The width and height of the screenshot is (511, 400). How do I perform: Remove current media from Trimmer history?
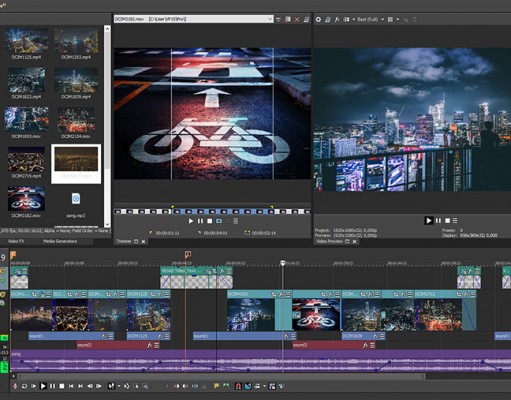pyautogui.click(x=297, y=20)
